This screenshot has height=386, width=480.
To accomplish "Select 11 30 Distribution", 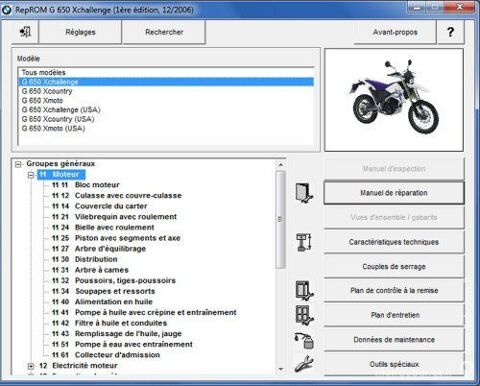I will click(85, 259).
